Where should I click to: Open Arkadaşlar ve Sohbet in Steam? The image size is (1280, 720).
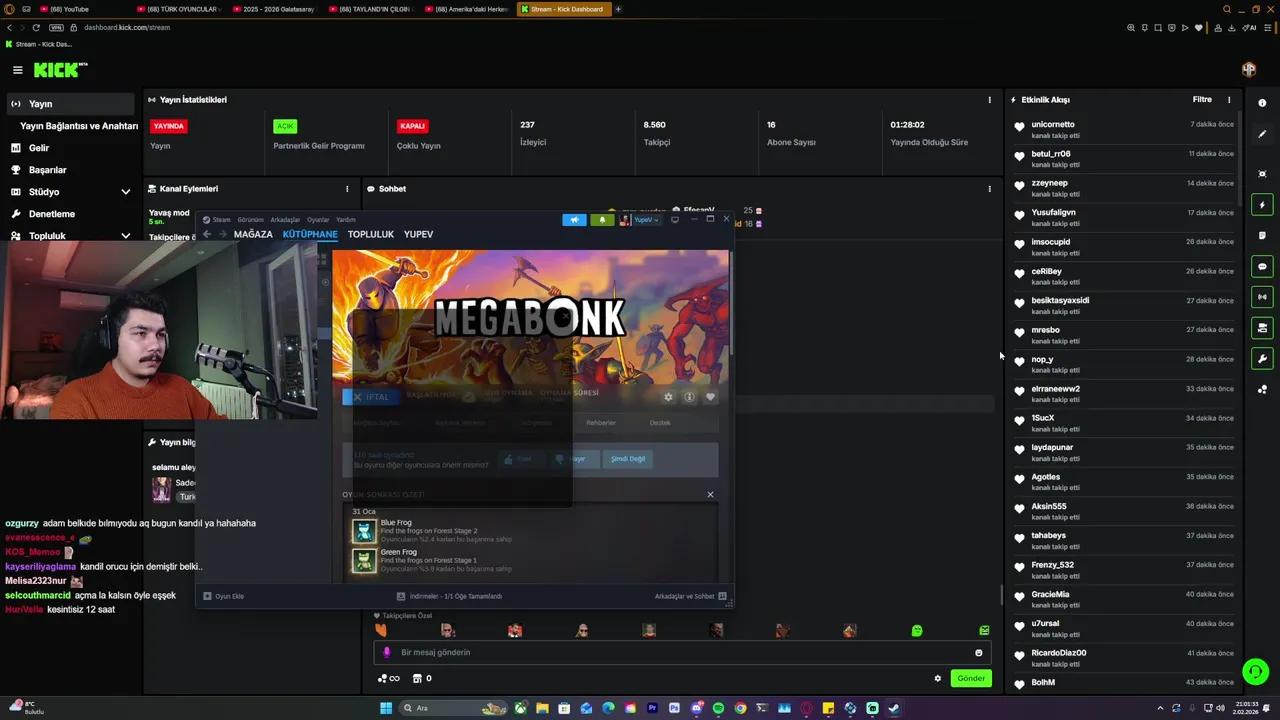pos(691,596)
